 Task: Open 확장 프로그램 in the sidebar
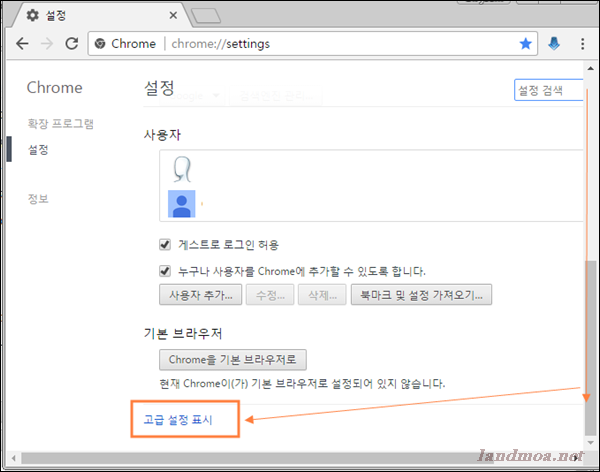(60, 124)
